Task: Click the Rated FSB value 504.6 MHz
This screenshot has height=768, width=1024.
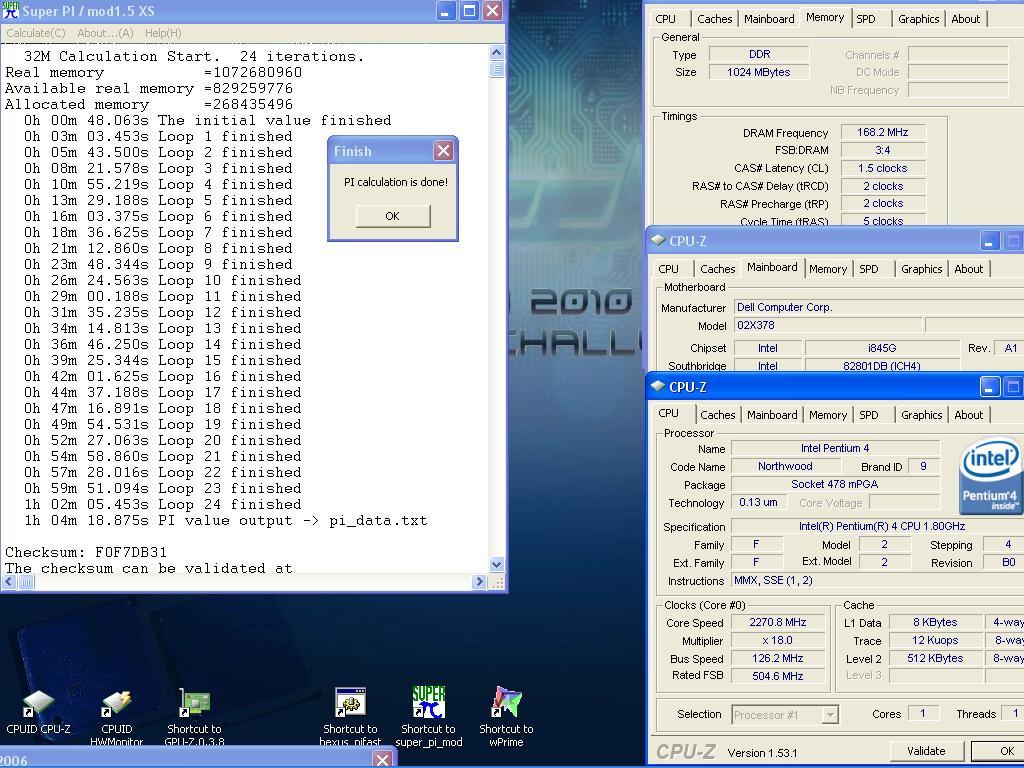Action: (777, 676)
